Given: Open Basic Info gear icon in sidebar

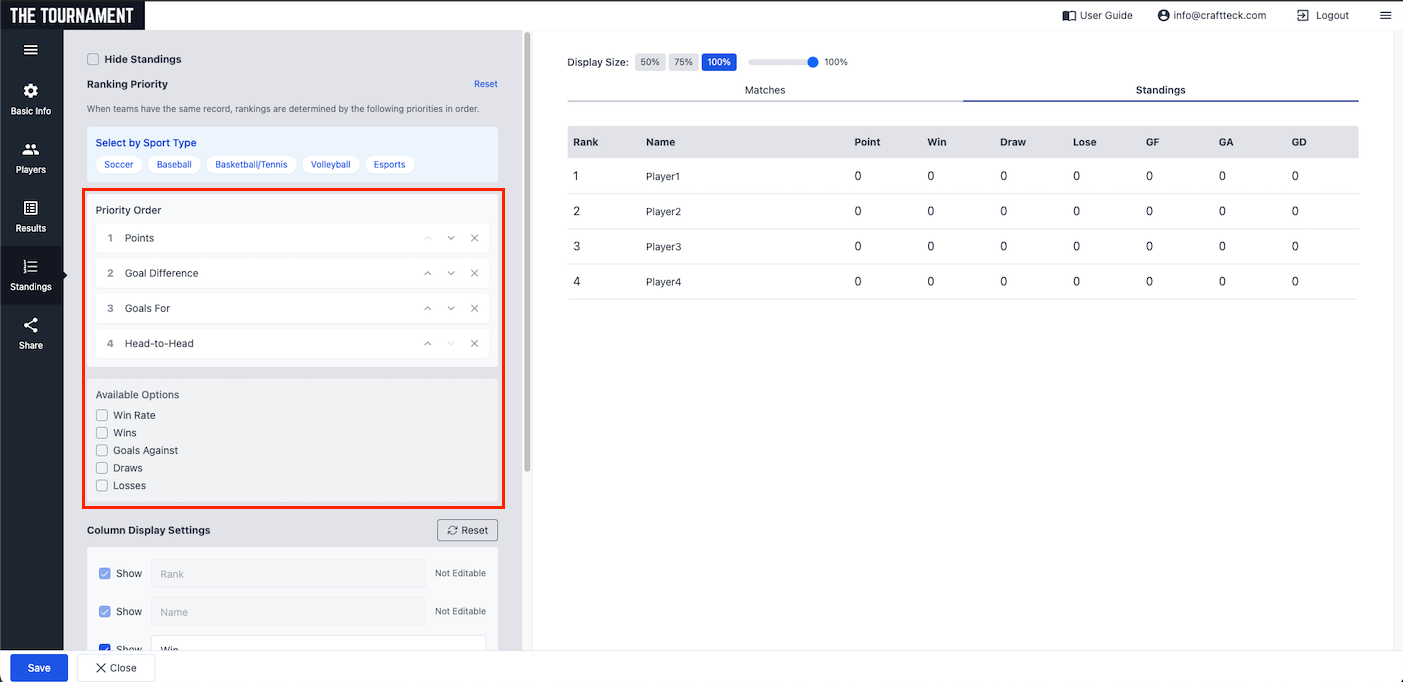Looking at the screenshot, I should pyautogui.click(x=30, y=91).
